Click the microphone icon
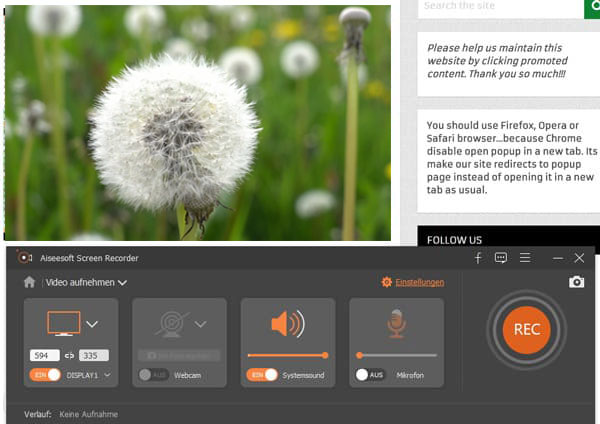The width and height of the screenshot is (600, 424). tap(396, 323)
